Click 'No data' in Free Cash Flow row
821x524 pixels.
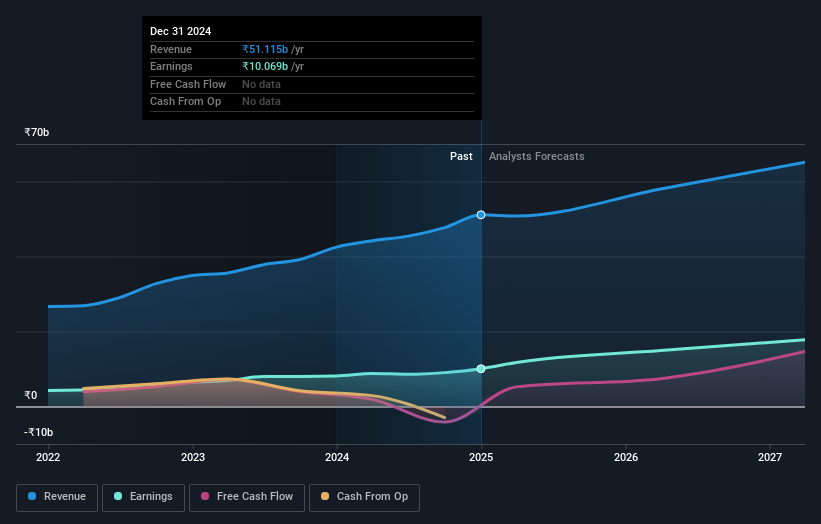pyautogui.click(x=261, y=84)
